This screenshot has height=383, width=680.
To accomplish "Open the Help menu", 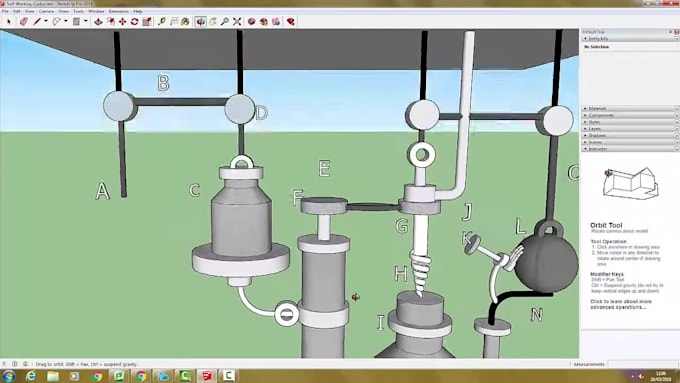I will click(138, 11).
